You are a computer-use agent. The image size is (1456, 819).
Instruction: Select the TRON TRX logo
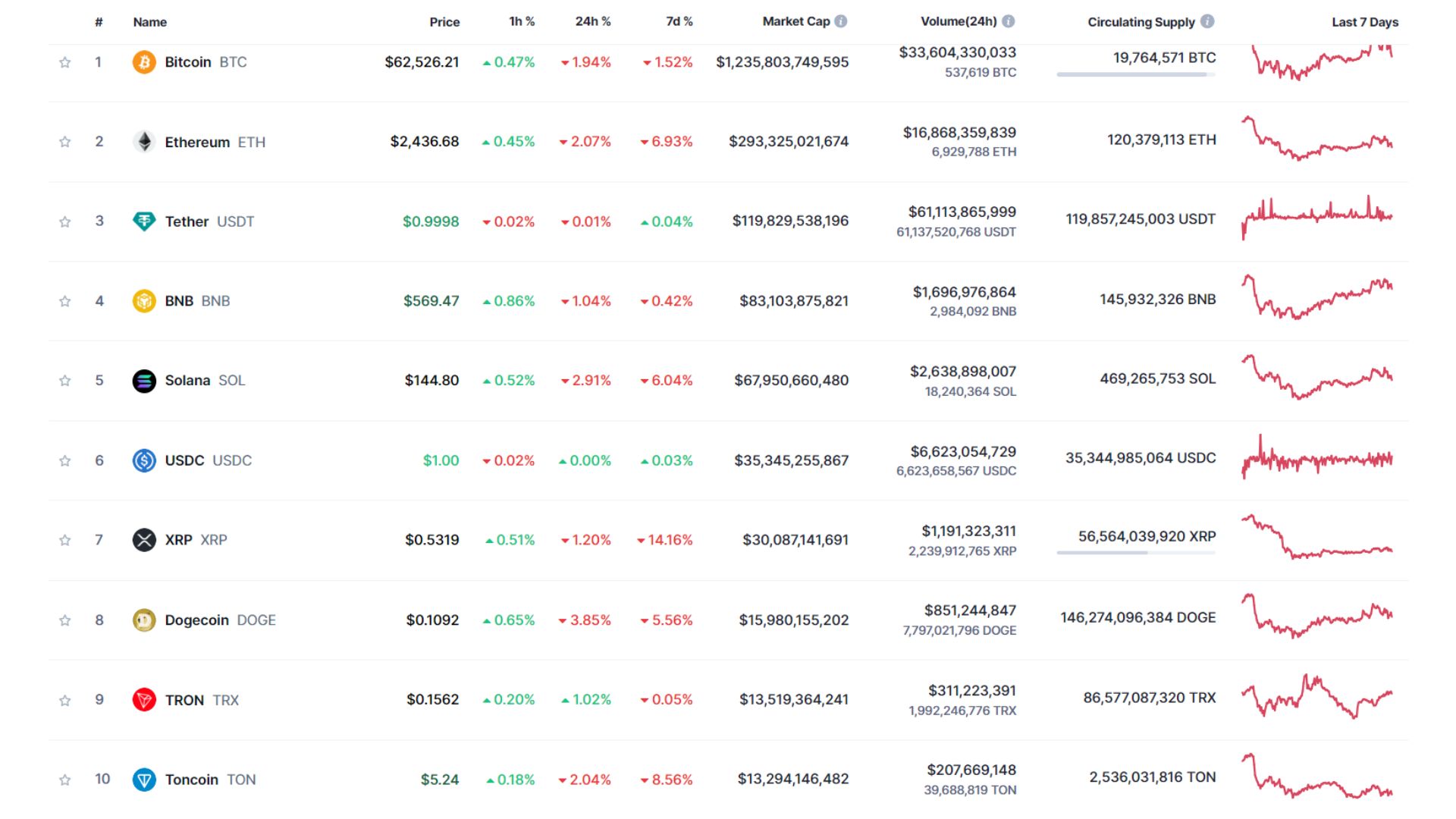coord(144,699)
